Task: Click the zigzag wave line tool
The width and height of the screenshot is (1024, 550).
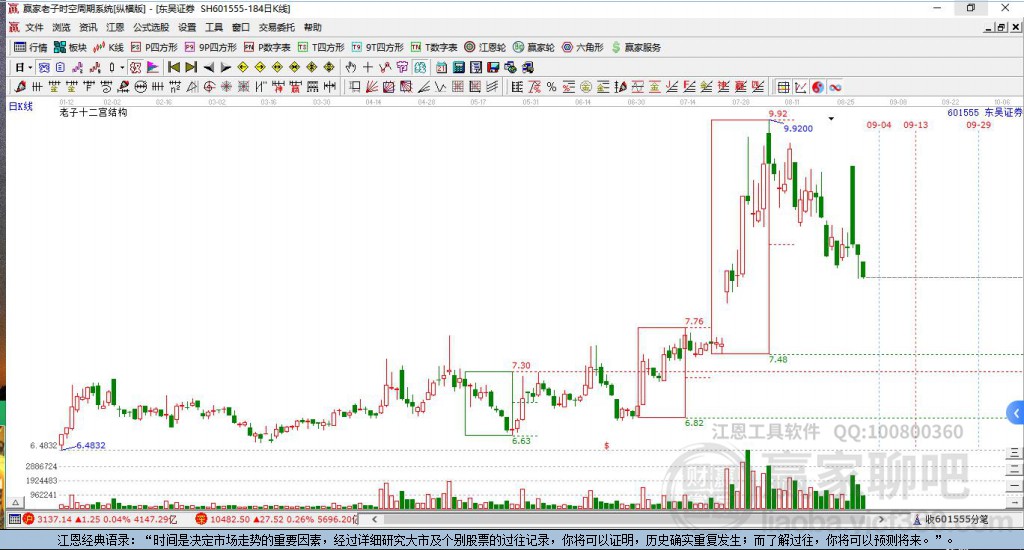Action: pyautogui.click(x=441, y=87)
